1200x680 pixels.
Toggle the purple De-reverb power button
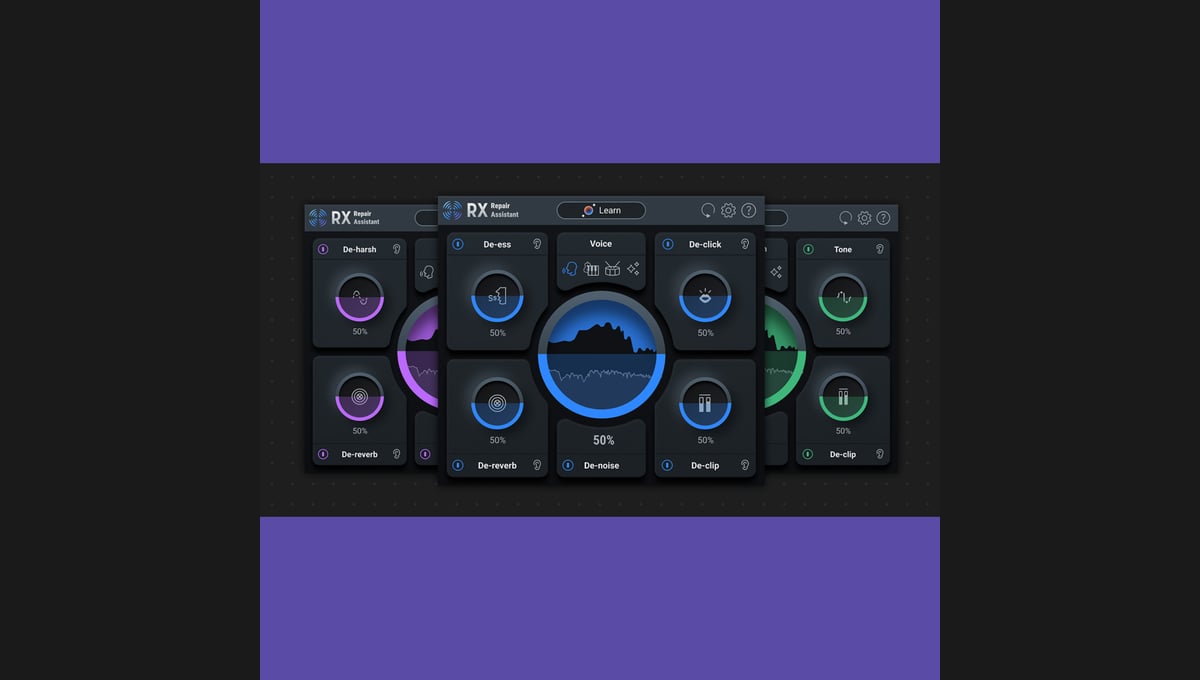(323, 454)
